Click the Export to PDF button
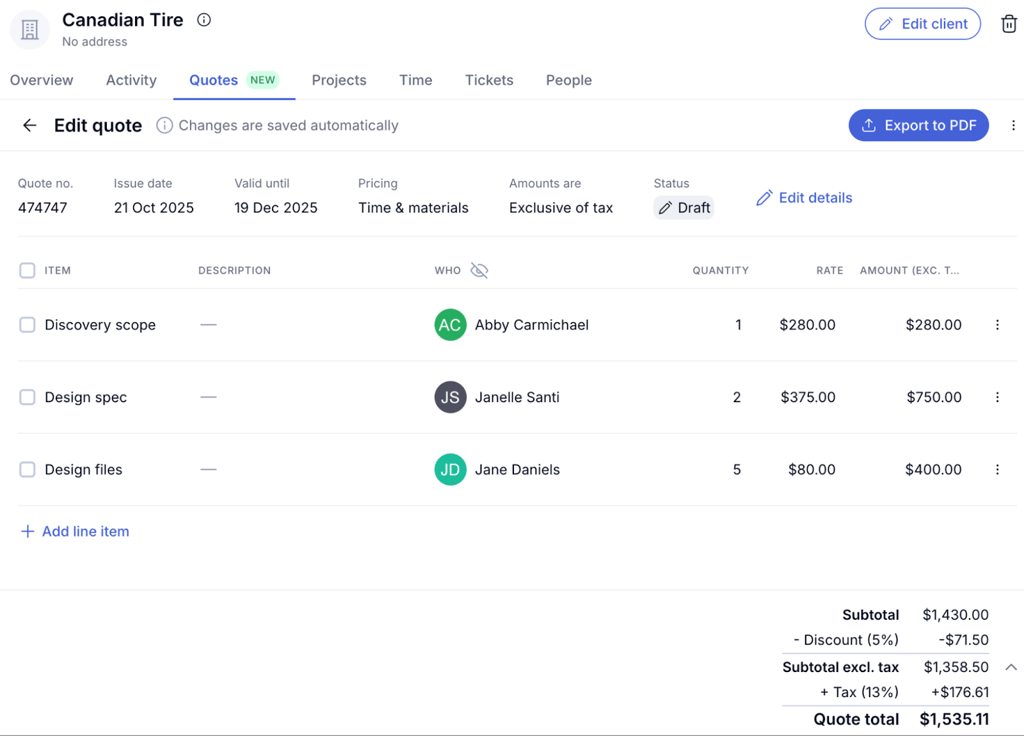Screen dimensions: 1024x736 (x=918, y=125)
